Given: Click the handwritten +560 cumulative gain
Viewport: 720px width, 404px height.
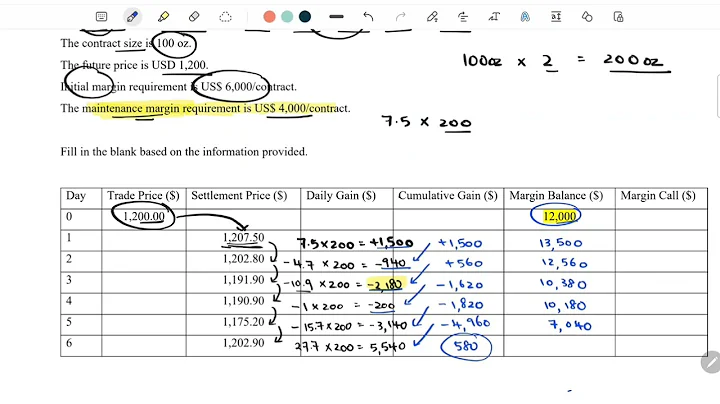Looking at the screenshot, I should [x=464, y=264].
